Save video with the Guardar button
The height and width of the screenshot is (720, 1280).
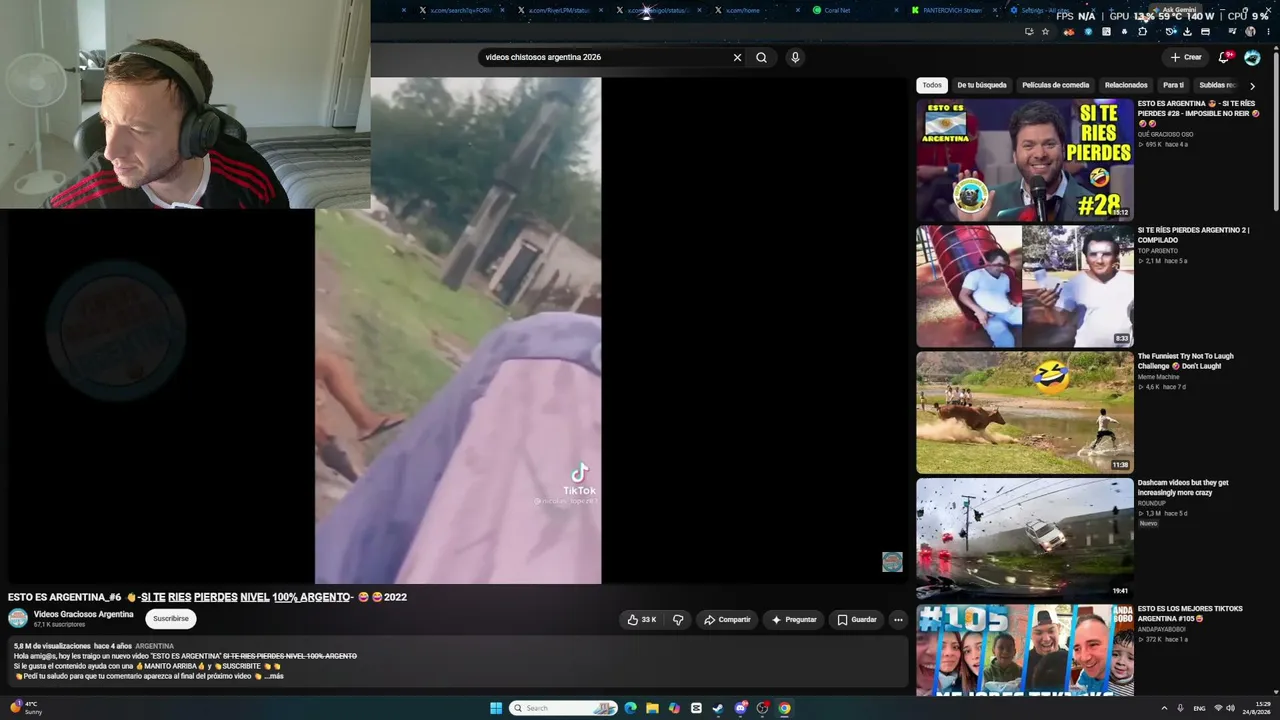tap(857, 620)
